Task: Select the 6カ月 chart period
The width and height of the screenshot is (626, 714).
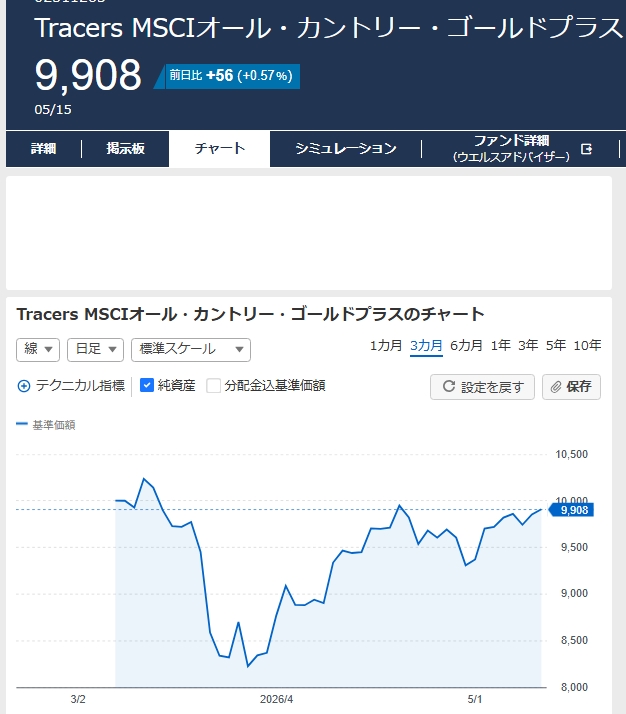Action: [x=466, y=346]
